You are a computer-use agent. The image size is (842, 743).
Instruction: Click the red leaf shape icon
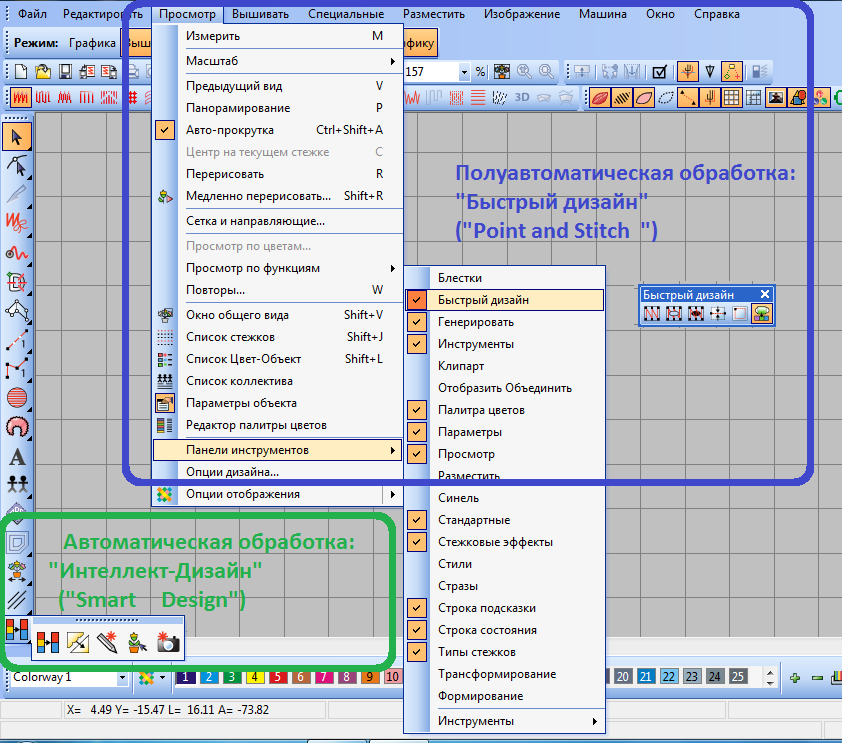click(x=599, y=98)
